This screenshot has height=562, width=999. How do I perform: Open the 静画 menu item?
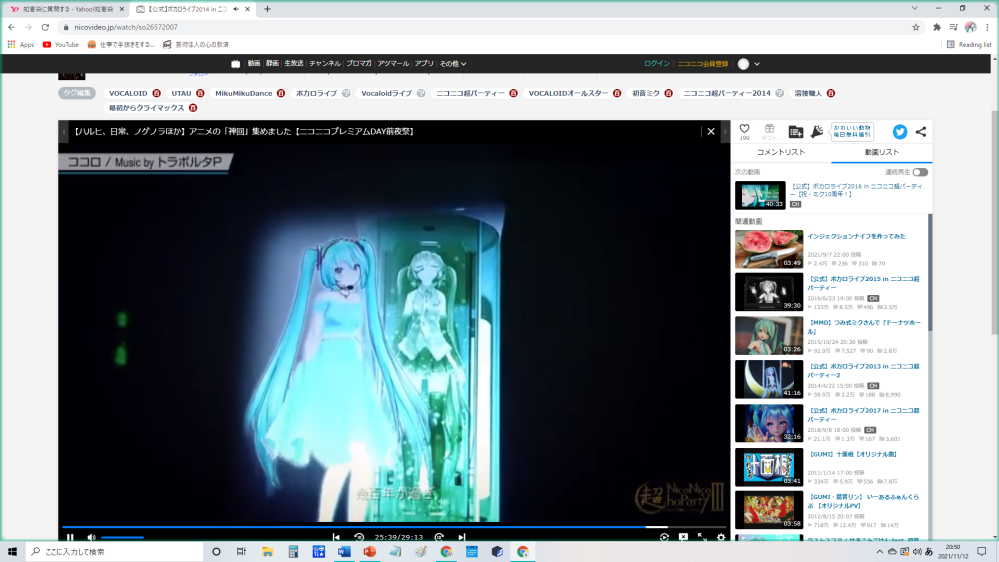point(272,64)
